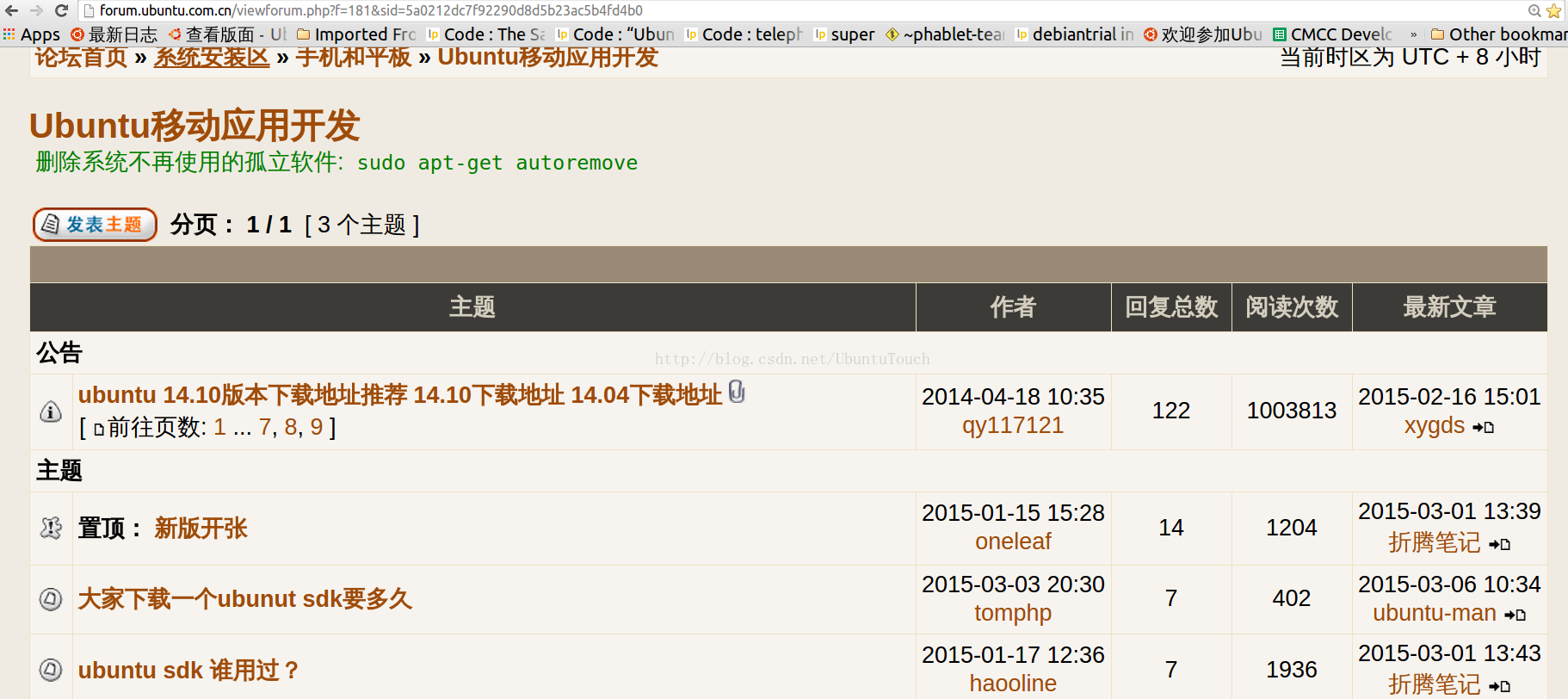Open the ubuntu 14.10版本下载地址推荐 announcement

tap(399, 395)
